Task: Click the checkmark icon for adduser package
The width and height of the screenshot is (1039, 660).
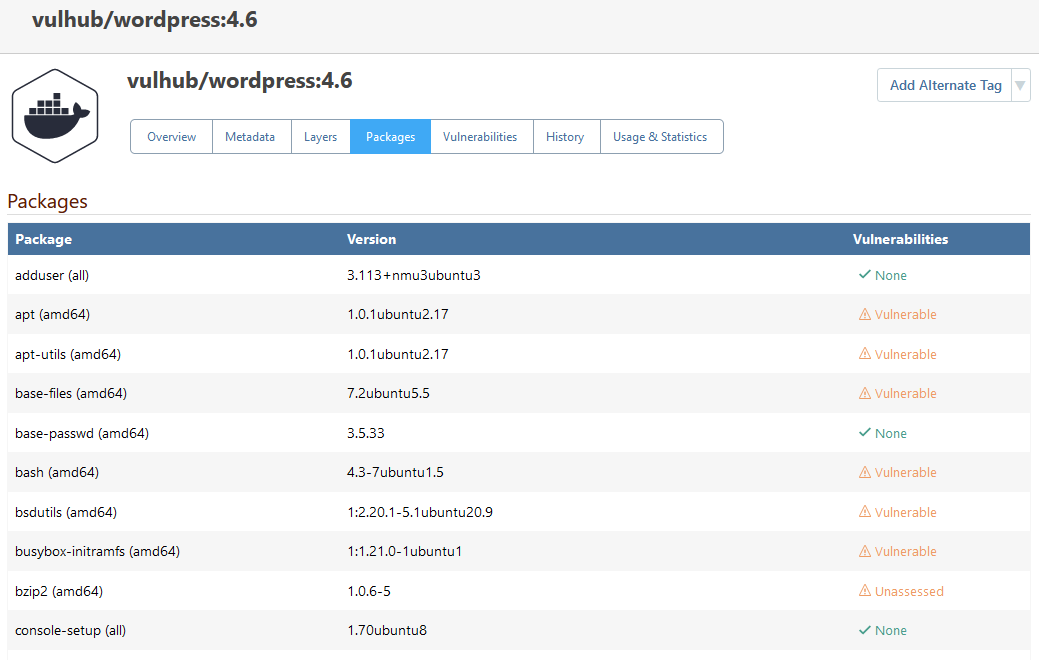Action: coord(864,275)
